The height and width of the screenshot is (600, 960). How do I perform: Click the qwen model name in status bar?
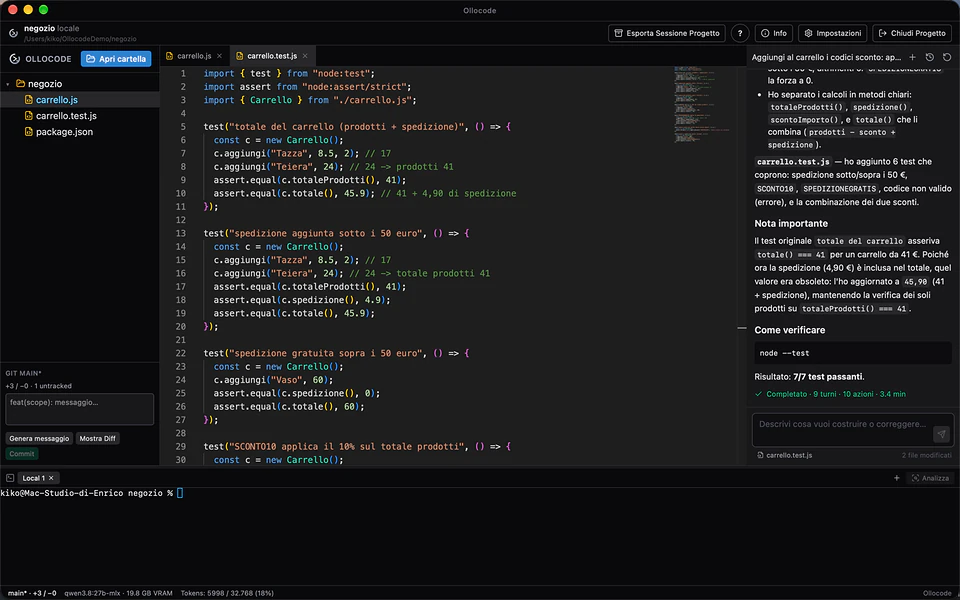tap(118, 593)
